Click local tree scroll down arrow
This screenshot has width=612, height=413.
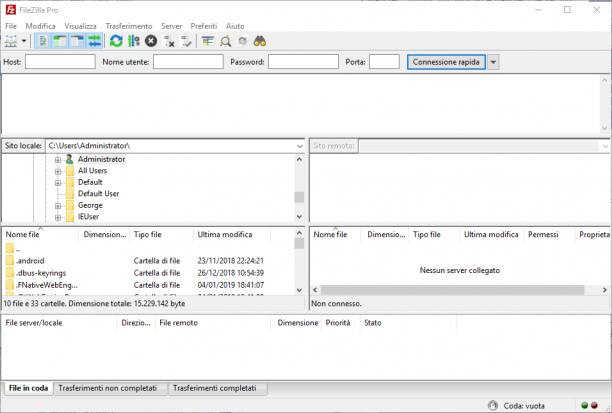point(299,216)
